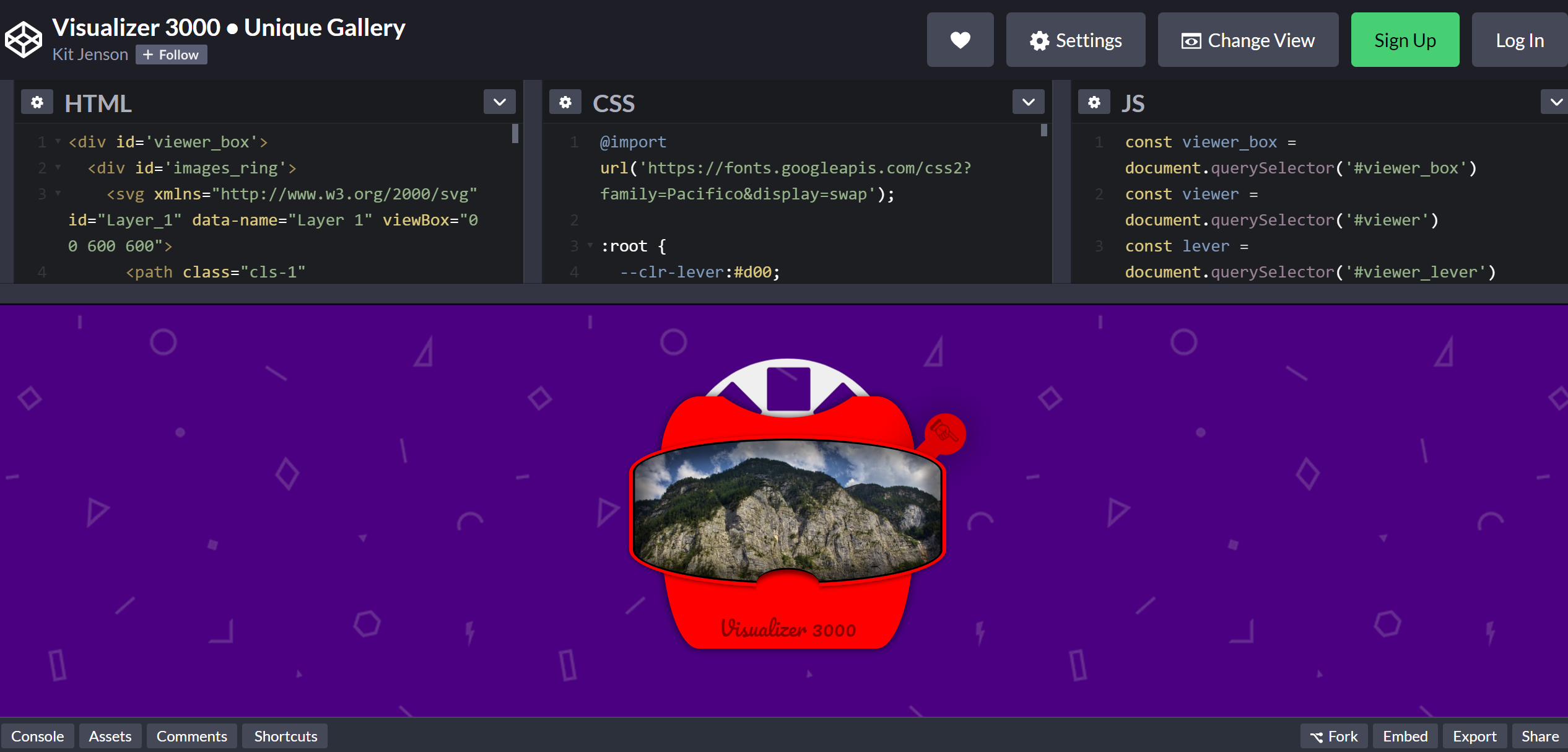
Task: Open HTML editor settings gear
Action: 37,102
